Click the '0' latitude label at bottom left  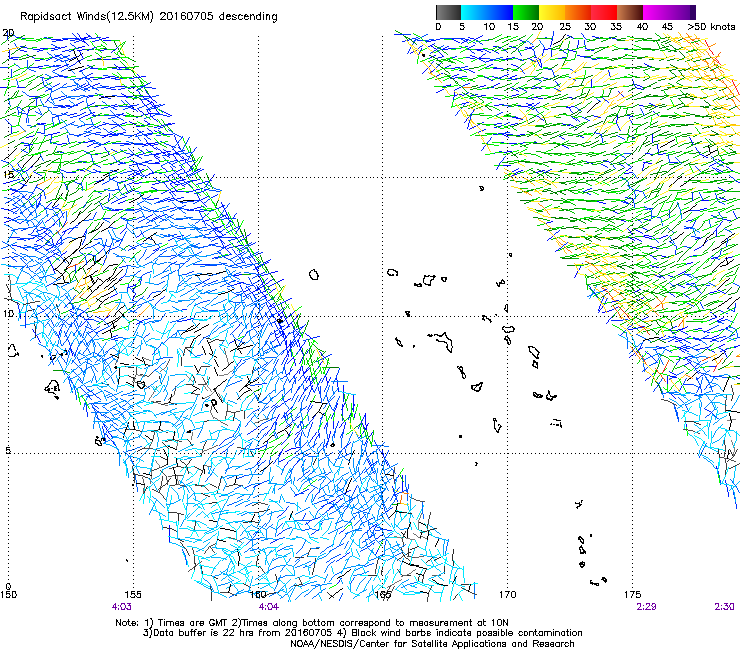(x=8, y=587)
